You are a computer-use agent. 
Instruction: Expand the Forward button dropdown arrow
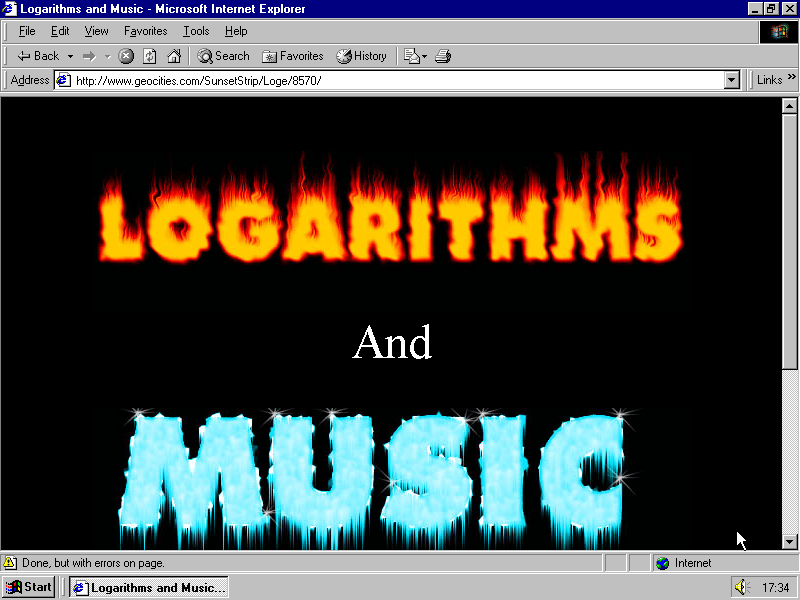[107, 56]
